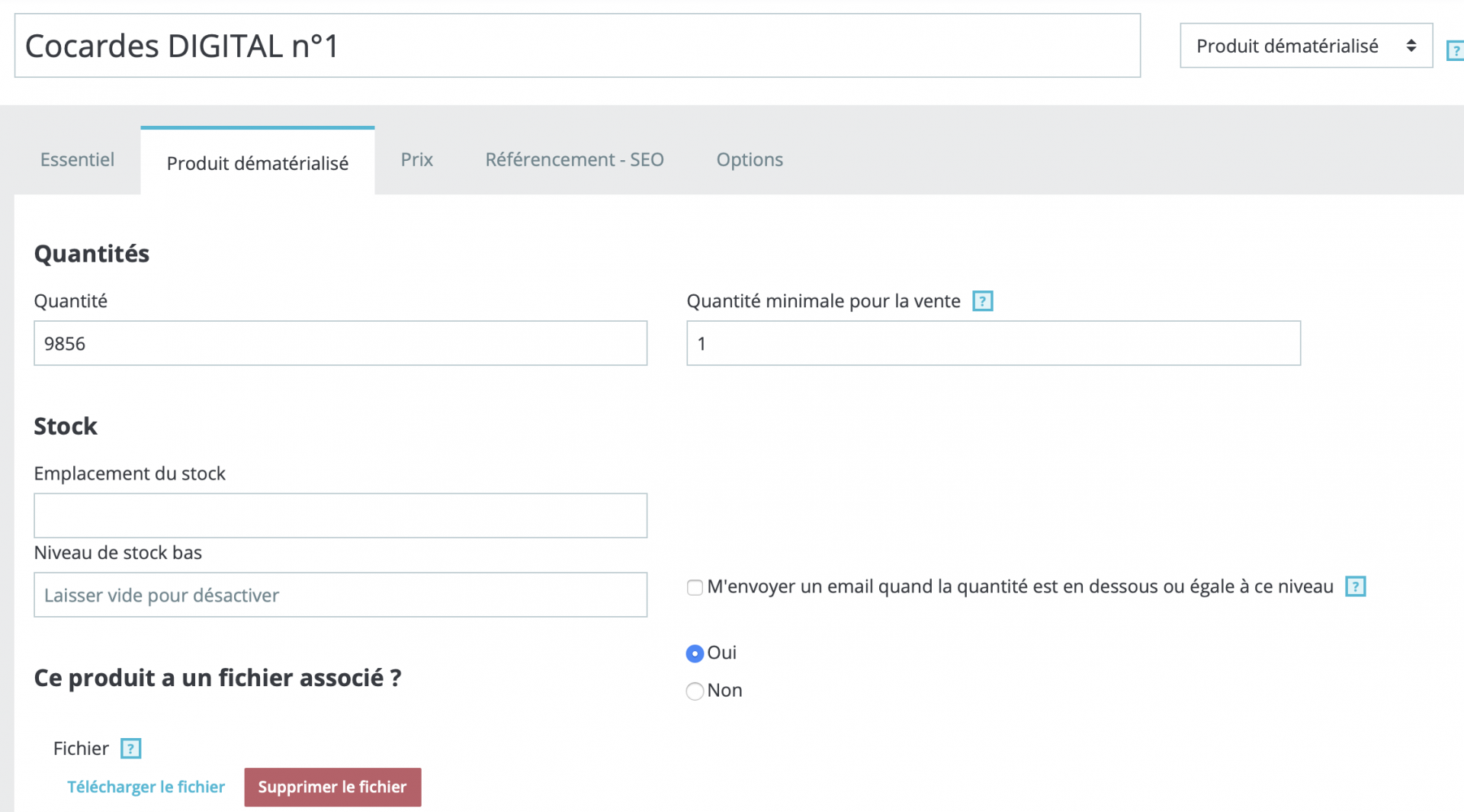The image size is (1464, 812).
Task: Click Télécharger le fichier link
Action: click(146, 787)
